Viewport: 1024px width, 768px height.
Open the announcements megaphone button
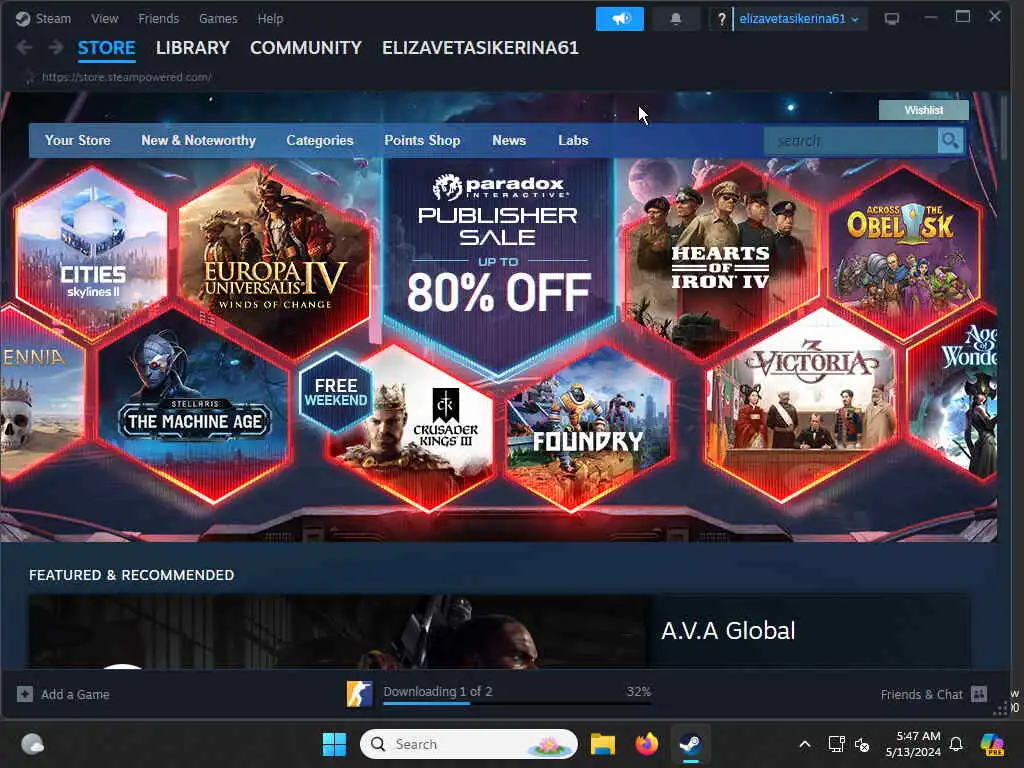point(620,19)
